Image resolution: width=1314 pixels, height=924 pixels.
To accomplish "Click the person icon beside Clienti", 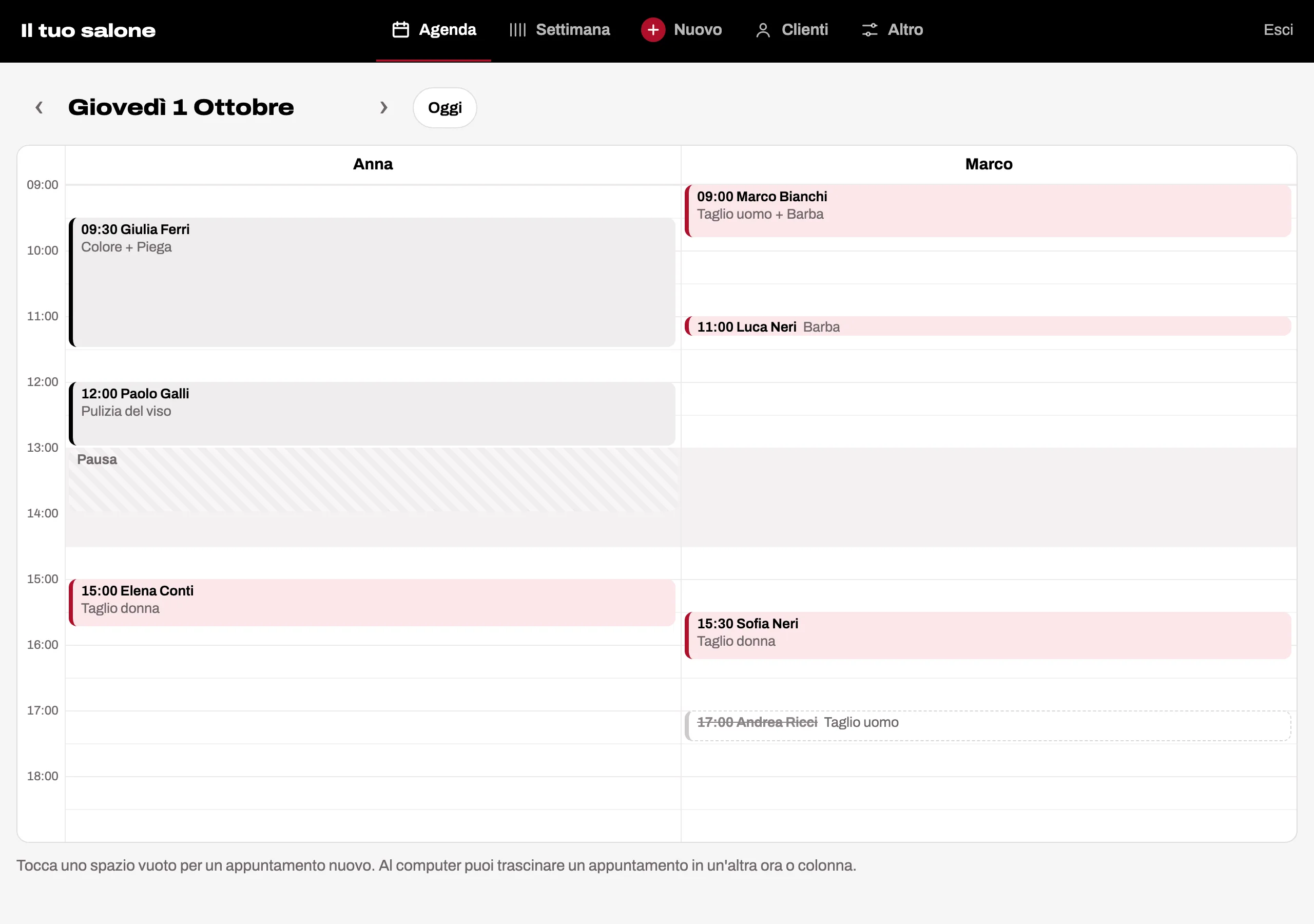I will tap(763, 30).
